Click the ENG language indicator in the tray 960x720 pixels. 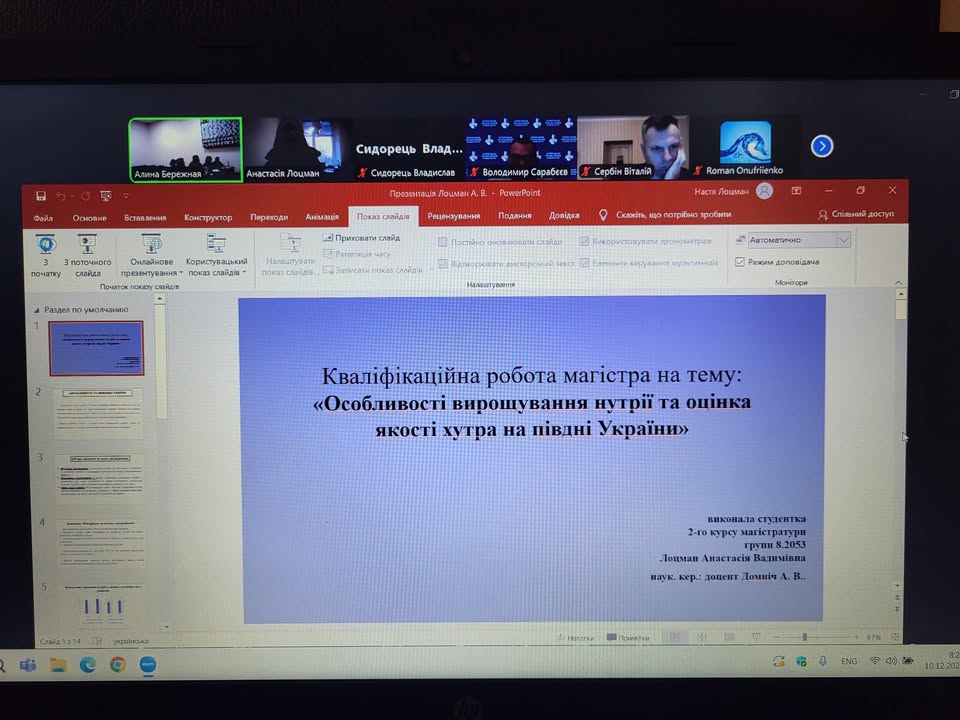[x=849, y=661]
